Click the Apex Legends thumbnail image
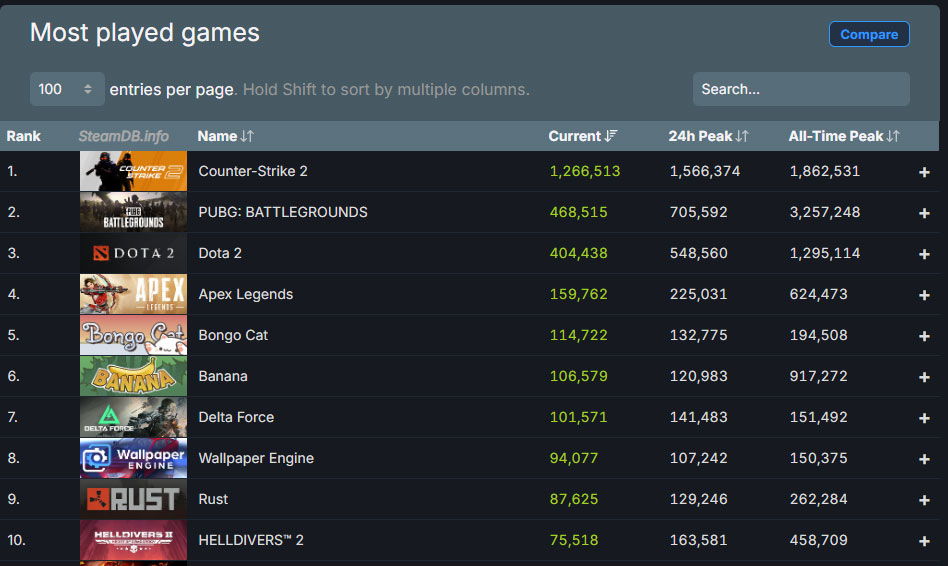Image resolution: width=948 pixels, height=566 pixels. (x=133, y=294)
